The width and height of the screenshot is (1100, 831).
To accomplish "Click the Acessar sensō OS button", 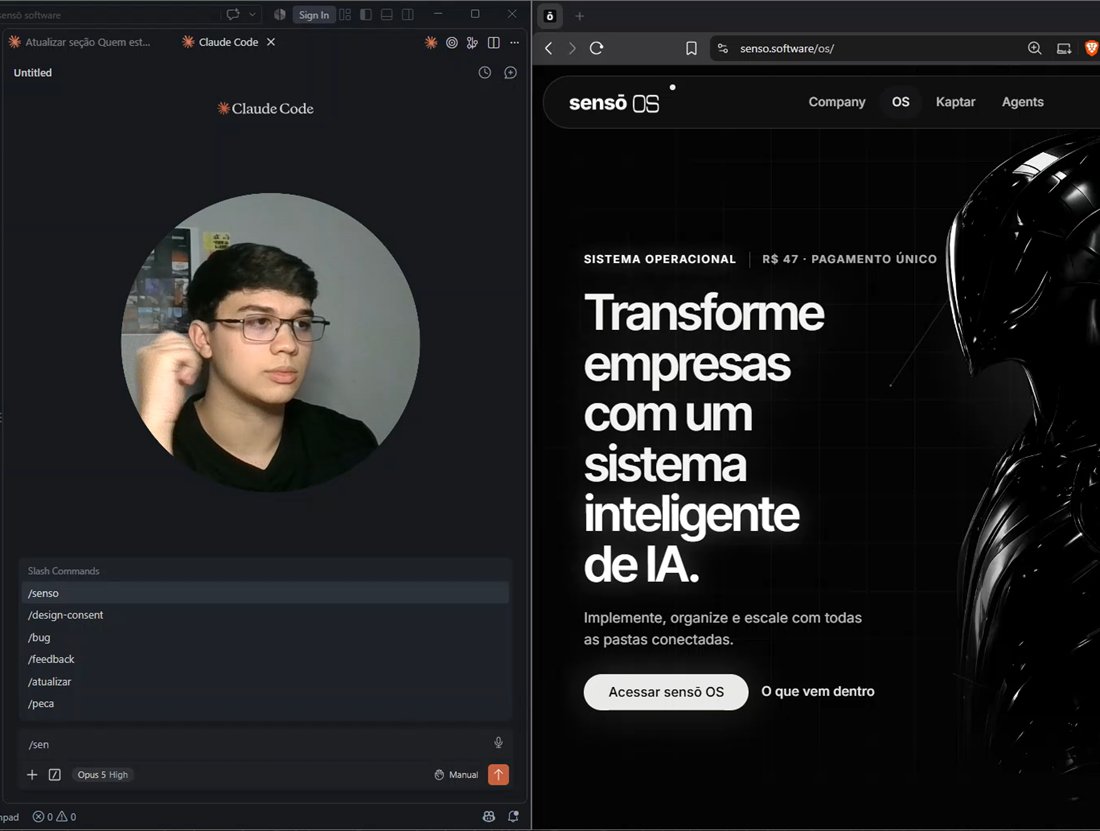I will coord(666,692).
